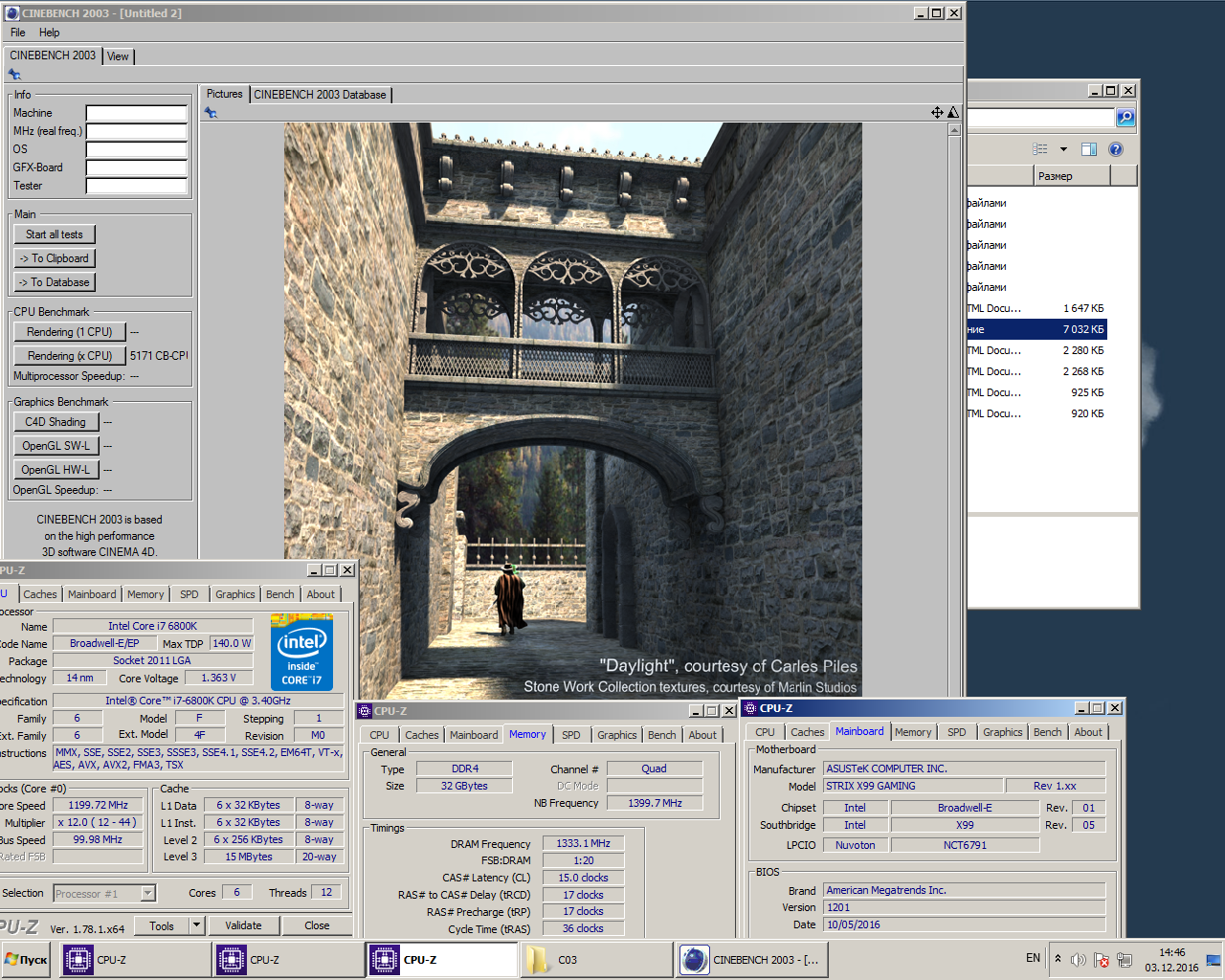
Task: Click Tools button in CPU-Z
Action: (162, 925)
